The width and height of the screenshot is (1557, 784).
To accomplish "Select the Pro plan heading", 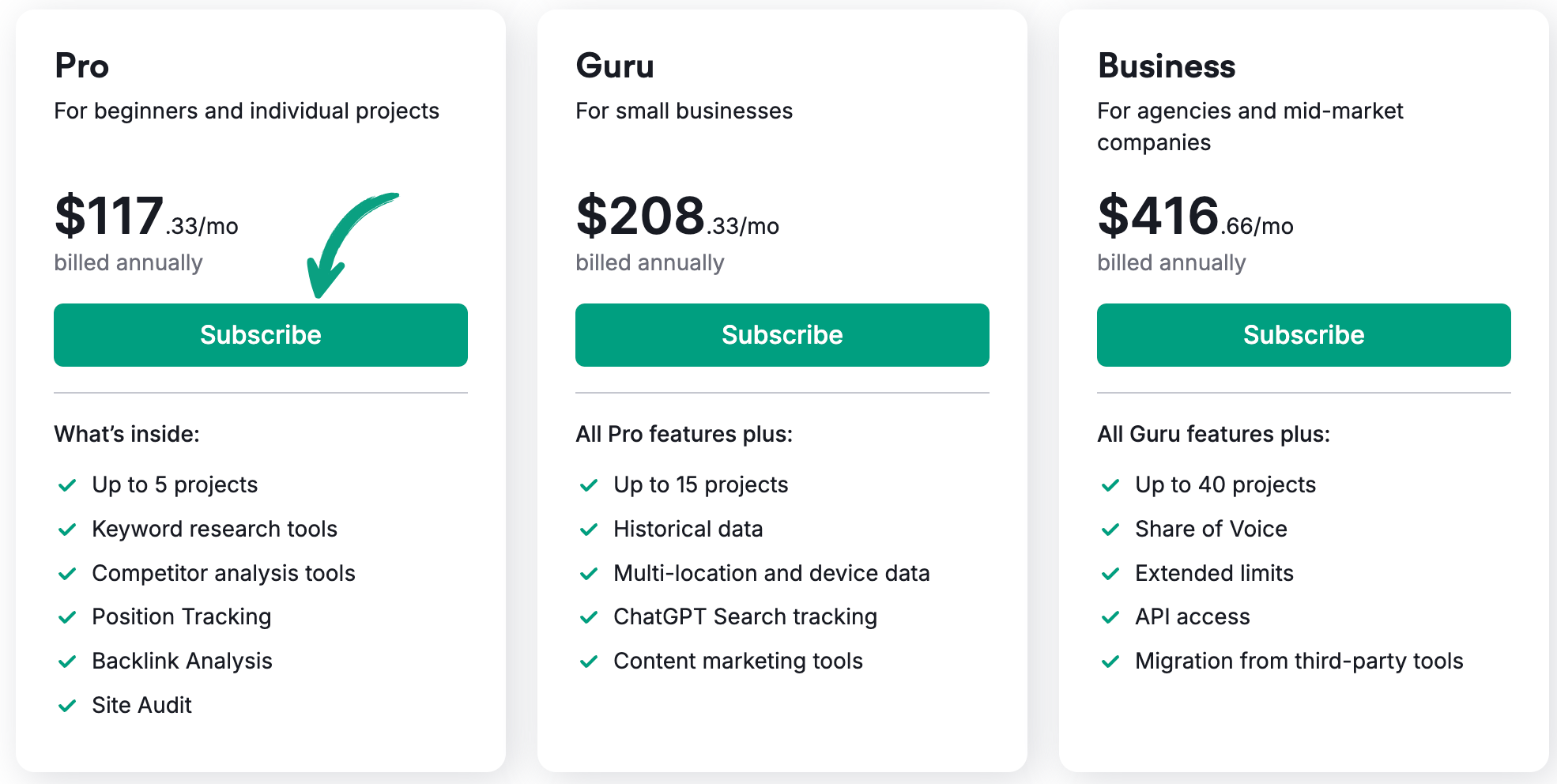I will coord(81,66).
